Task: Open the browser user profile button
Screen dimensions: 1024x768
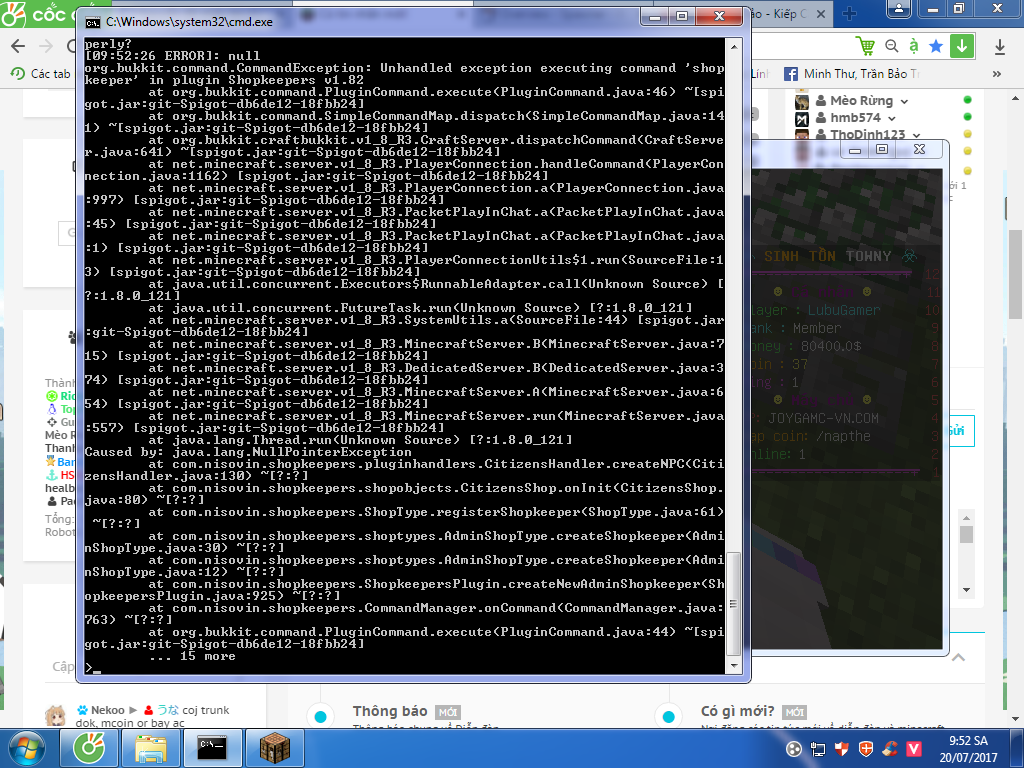Action: 899,8
